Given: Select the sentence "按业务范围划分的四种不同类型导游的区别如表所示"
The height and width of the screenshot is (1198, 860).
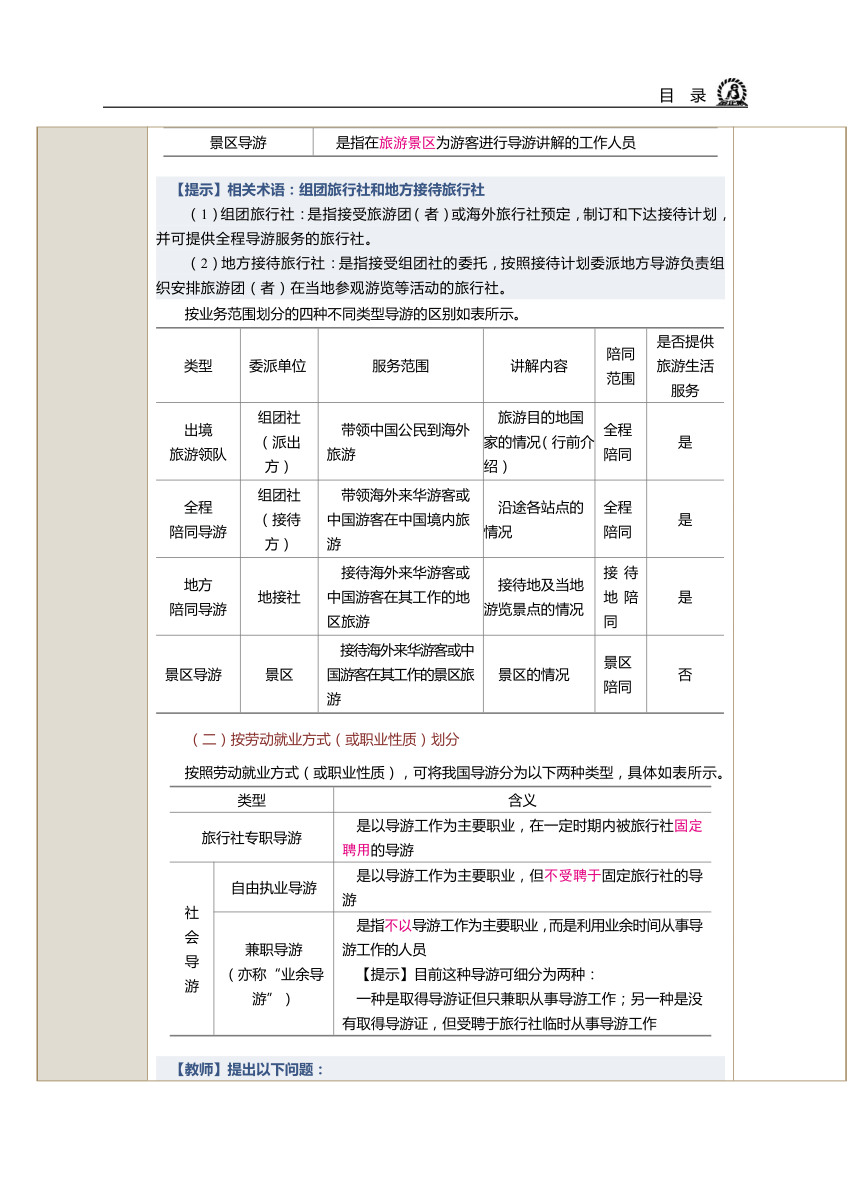Looking at the screenshot, I should click(x=353, y=314).
